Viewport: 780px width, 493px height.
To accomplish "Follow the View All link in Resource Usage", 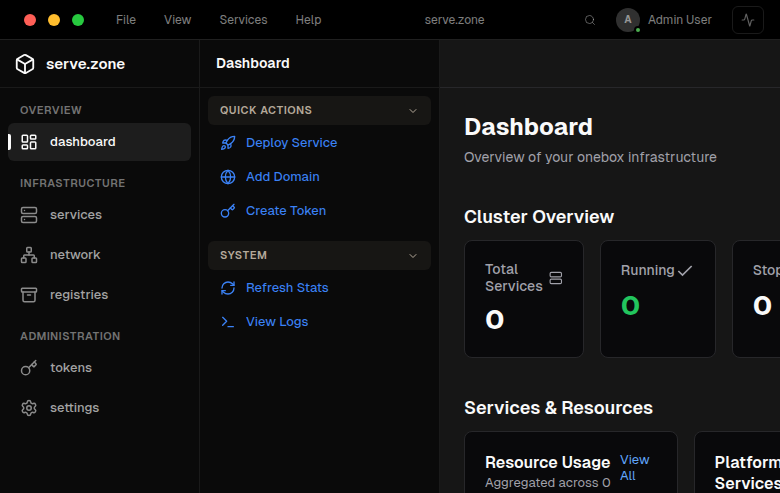I will (x=634, y=467).
